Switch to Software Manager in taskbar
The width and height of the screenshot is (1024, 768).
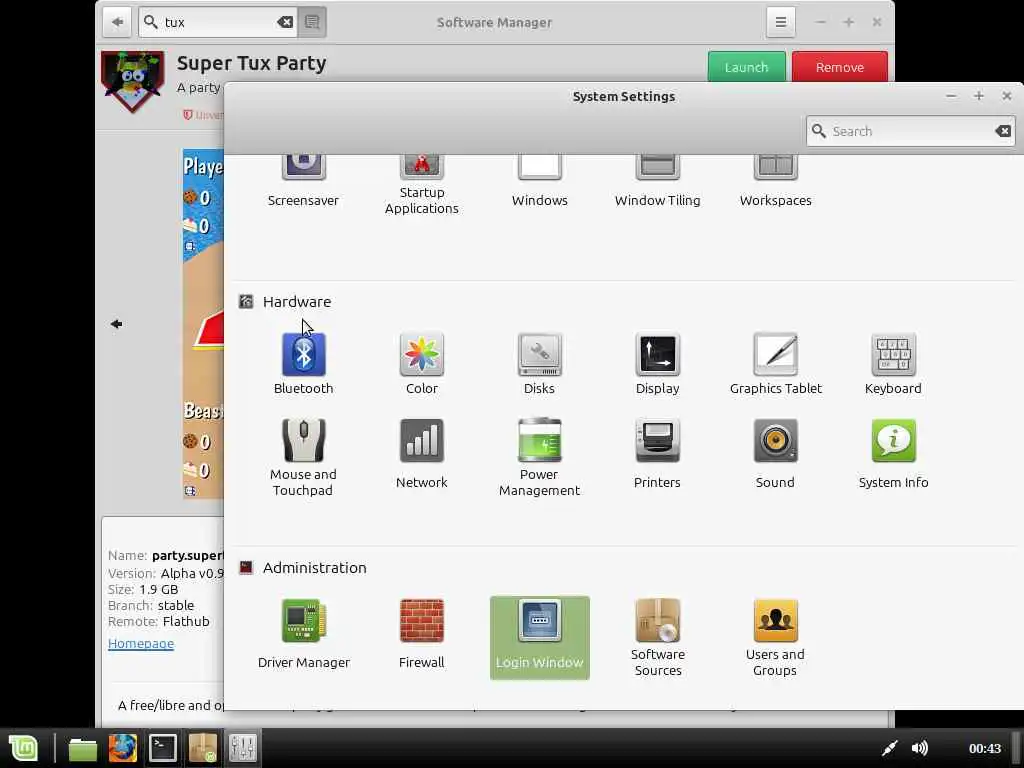coord(202,748)
